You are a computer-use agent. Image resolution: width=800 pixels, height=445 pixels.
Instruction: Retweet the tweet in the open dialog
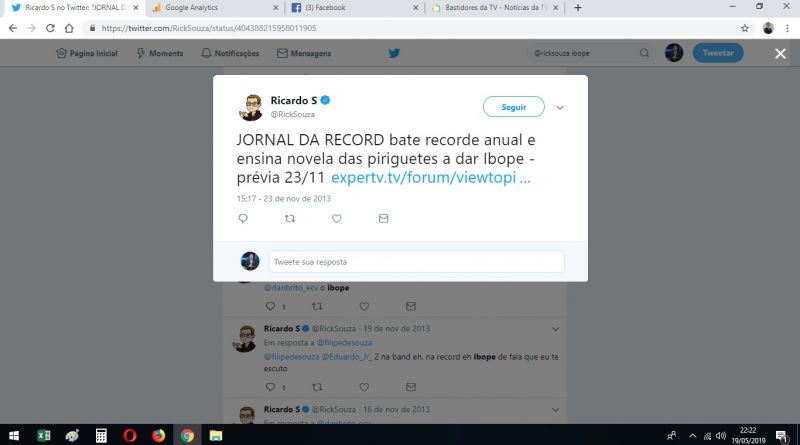point(290,218)
